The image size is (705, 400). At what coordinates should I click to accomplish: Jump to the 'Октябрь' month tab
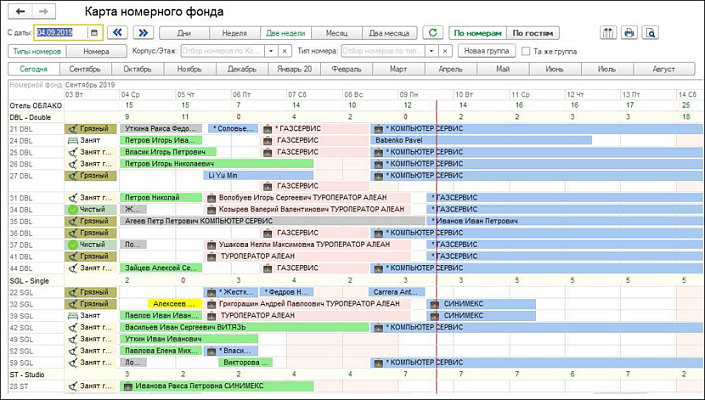coord(137,69)
